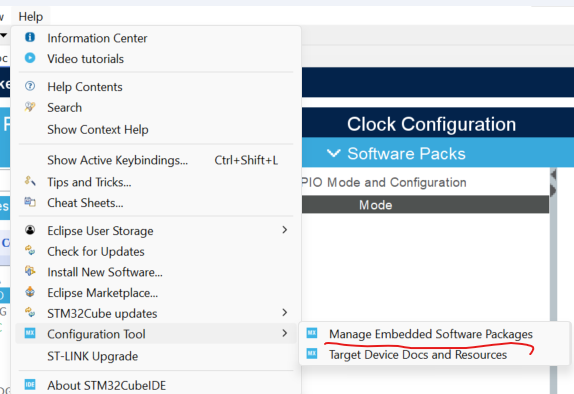The height and width of the screenshot is (394, 574).
Task: Click the IDE icon beside About STM32CubeIDE
Action: (x=30, y=384)
